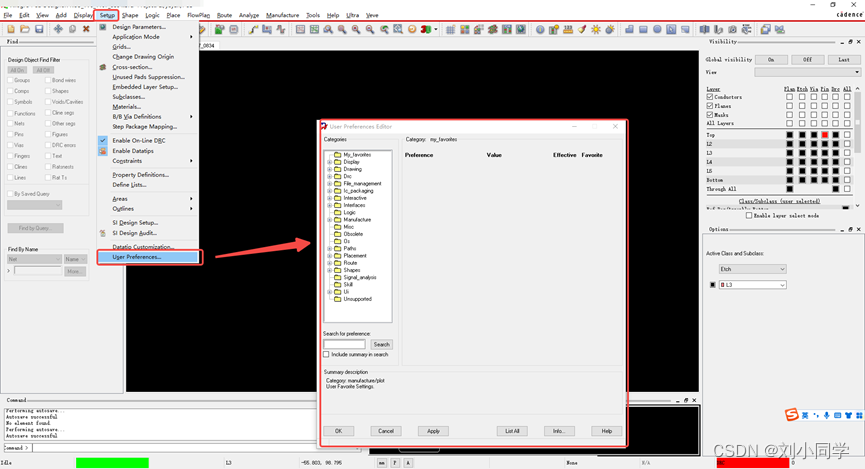Open the Etch active class dropdown
Screen dimensions: 865x469
tap(752, 269)
